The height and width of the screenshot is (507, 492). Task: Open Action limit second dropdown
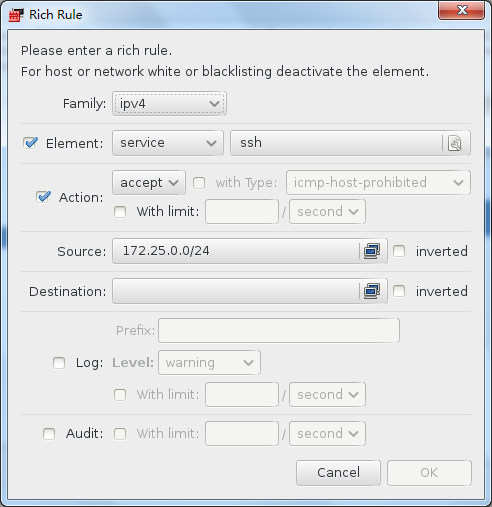pos(327,212)
